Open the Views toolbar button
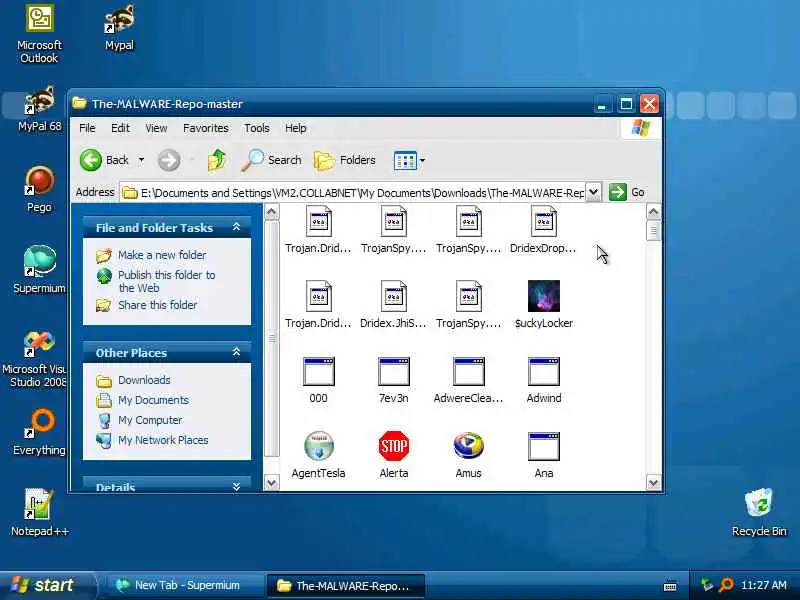800x600 pixels. coord(405,161)
